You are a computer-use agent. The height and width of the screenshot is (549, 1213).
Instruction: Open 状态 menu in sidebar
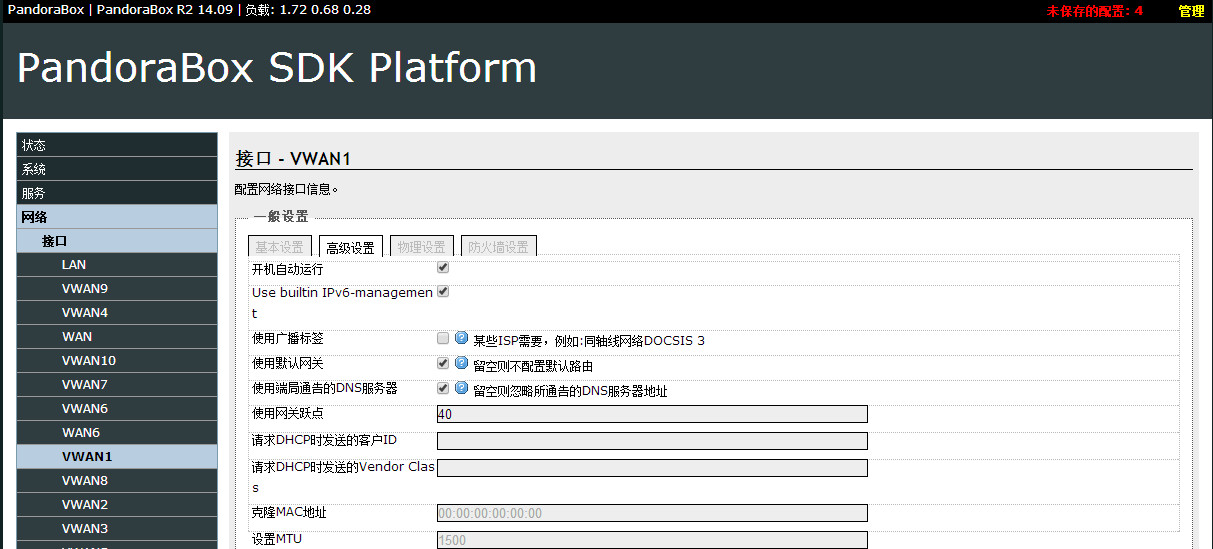tap(117, 145)
